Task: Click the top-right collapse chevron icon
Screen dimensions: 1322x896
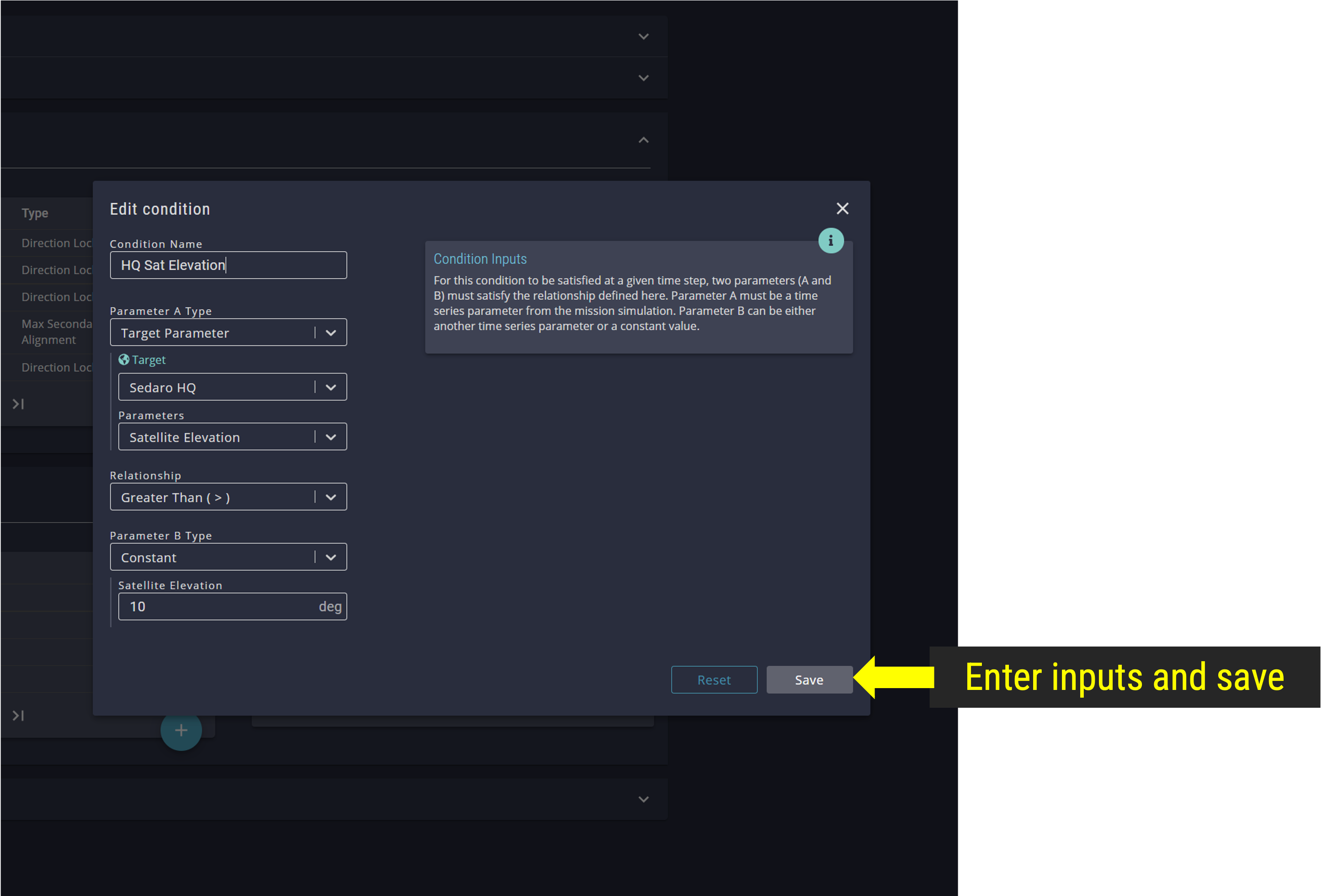Action: 644,140
